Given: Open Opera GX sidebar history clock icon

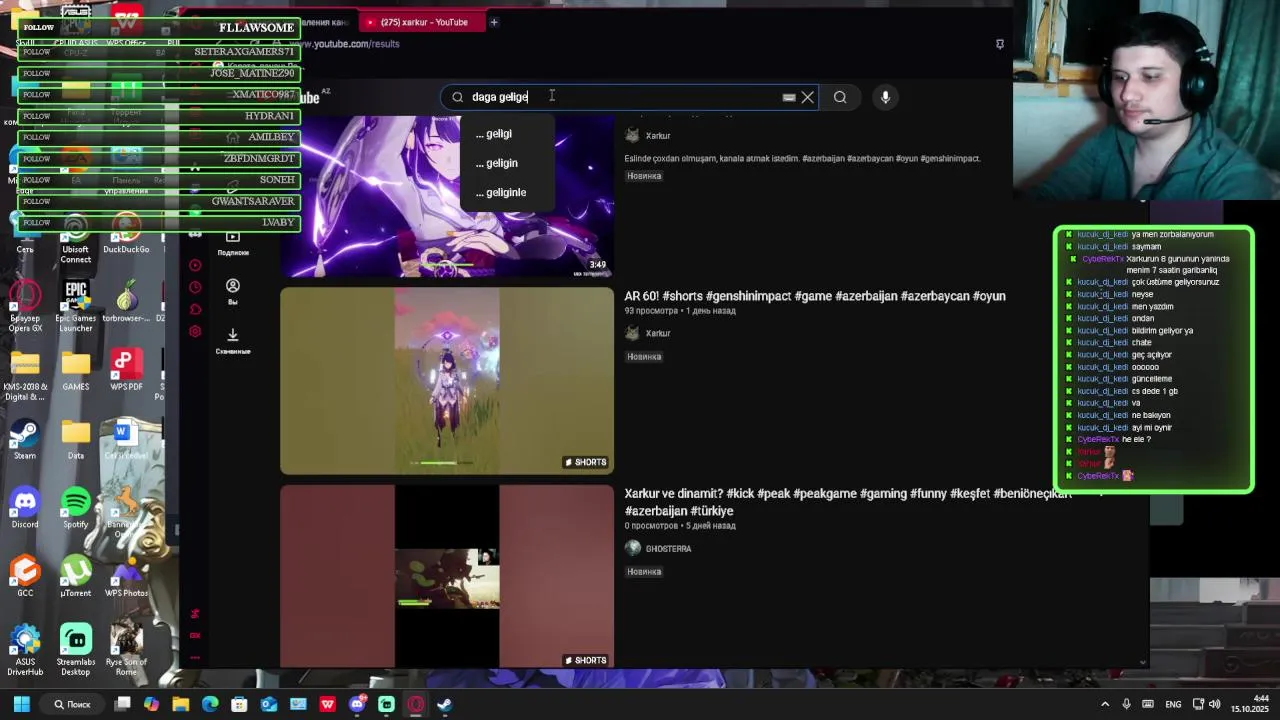Looking at the screenshot, I should coord(195,287).
